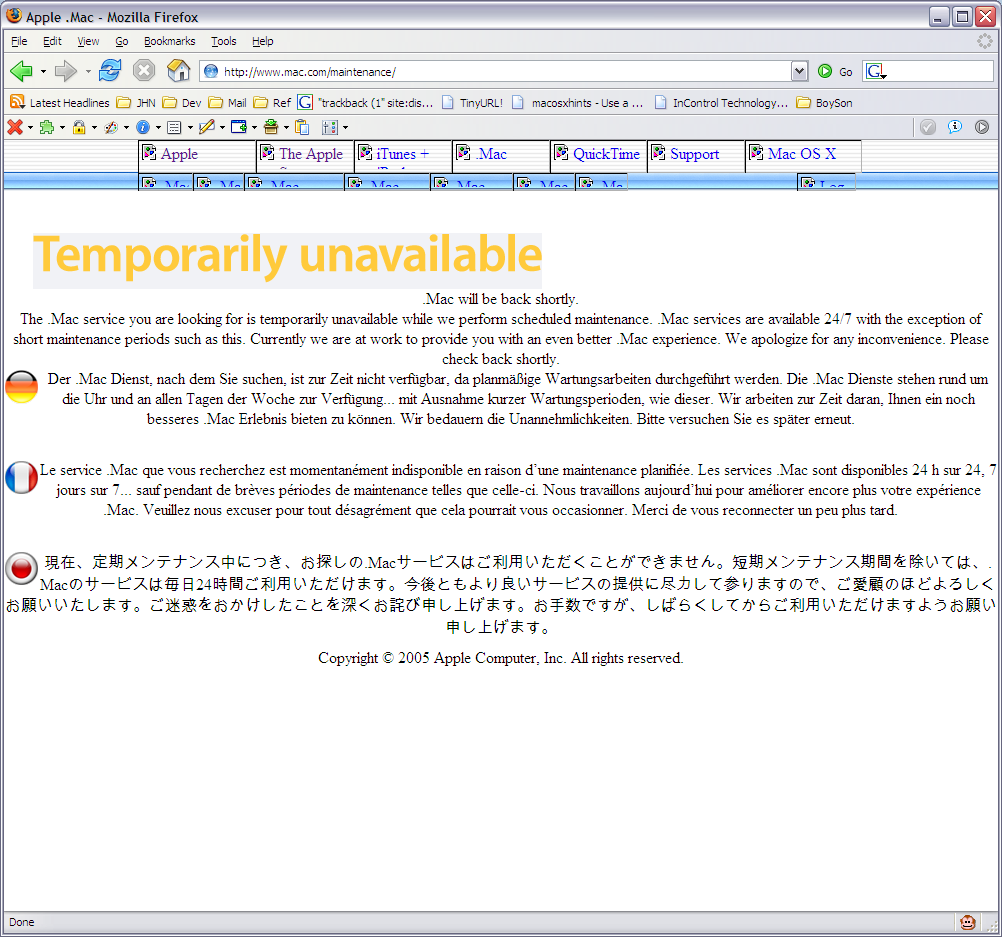Screen dimensions: 1002x937
Task: Open the "trackback" Google search bookmark
Action: 366,103
